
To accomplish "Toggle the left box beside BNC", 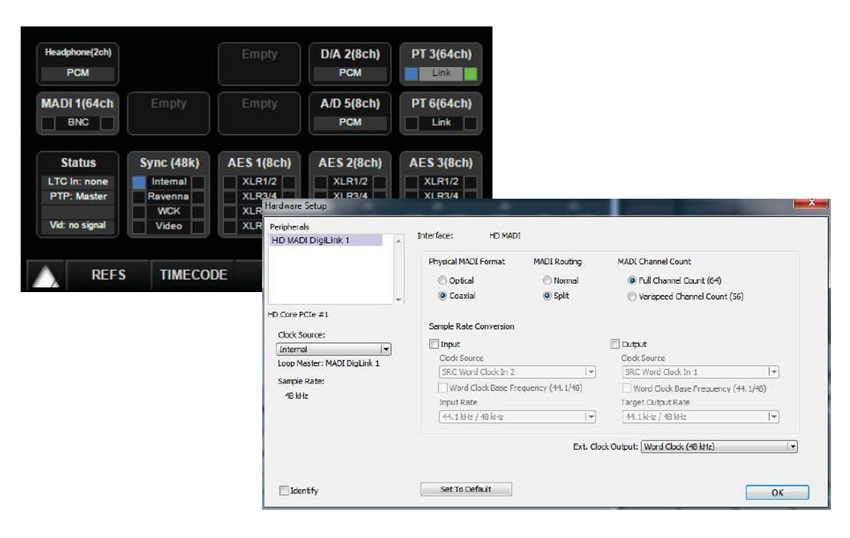I will 48,123.
